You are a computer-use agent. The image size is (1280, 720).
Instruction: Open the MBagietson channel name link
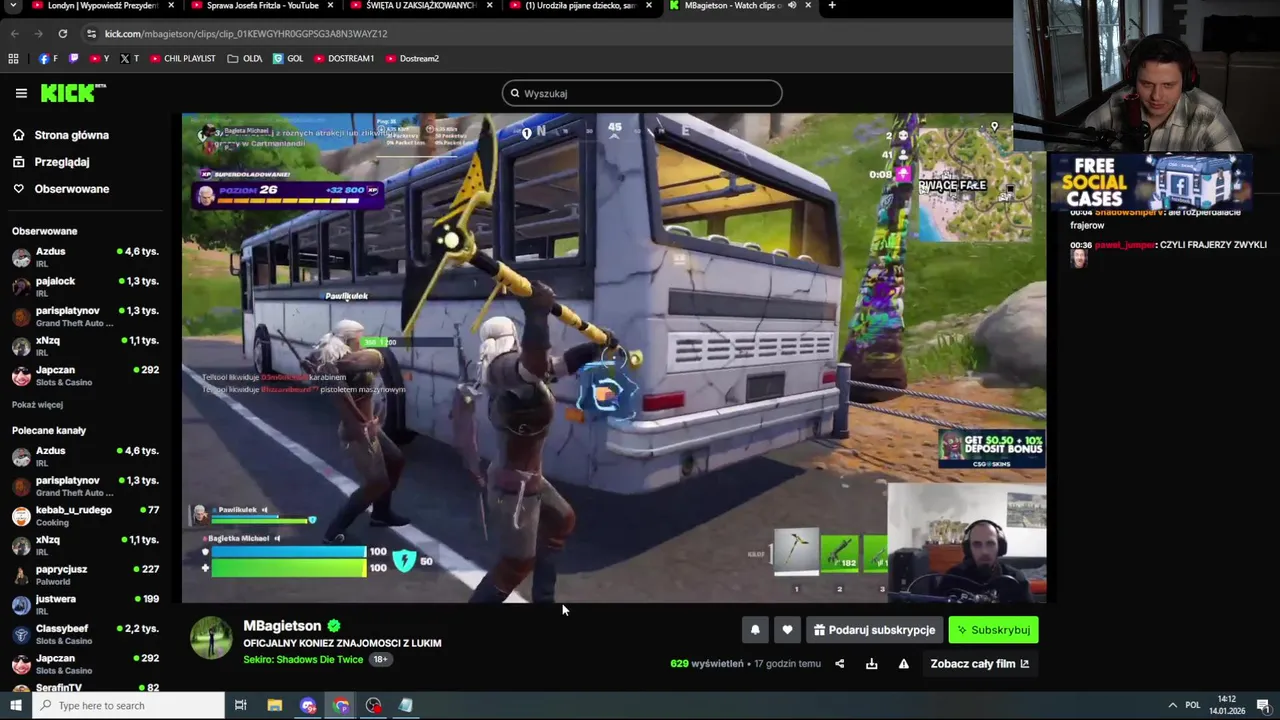(x=282, y=626)
